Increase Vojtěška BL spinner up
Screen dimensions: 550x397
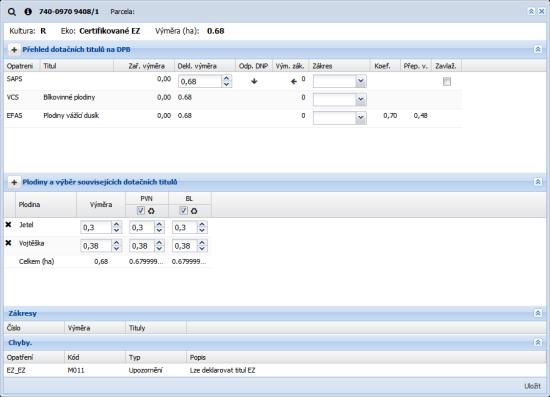pyautogui.click(x=202, y=243)
